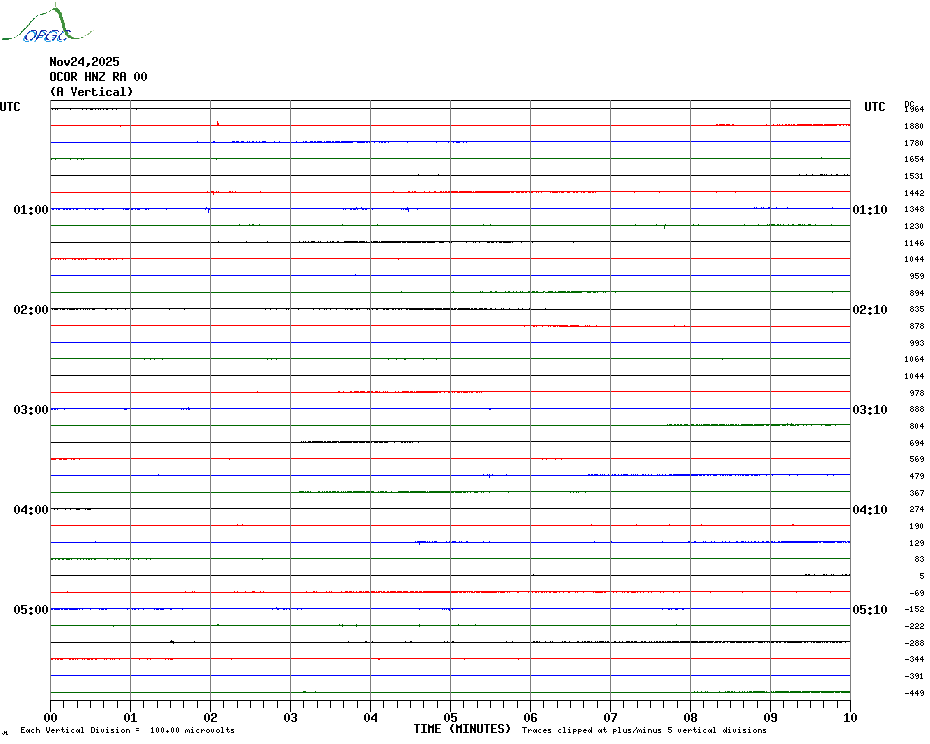Select the 05:00 hour label
The image size is (930, 744).
coord(31,610)
